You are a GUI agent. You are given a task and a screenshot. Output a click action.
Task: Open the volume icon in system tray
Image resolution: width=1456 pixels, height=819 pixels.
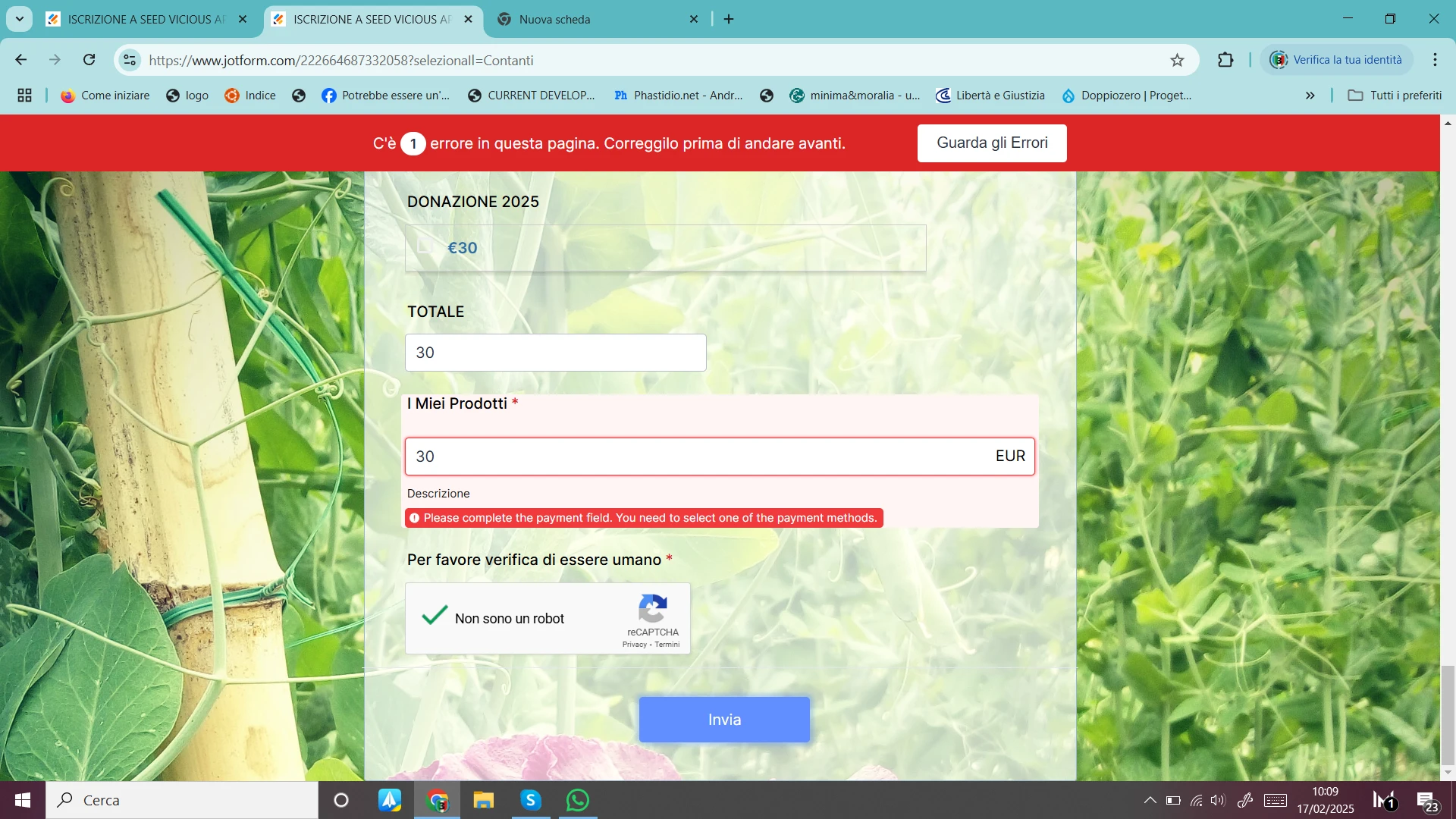click(1219, 800)
